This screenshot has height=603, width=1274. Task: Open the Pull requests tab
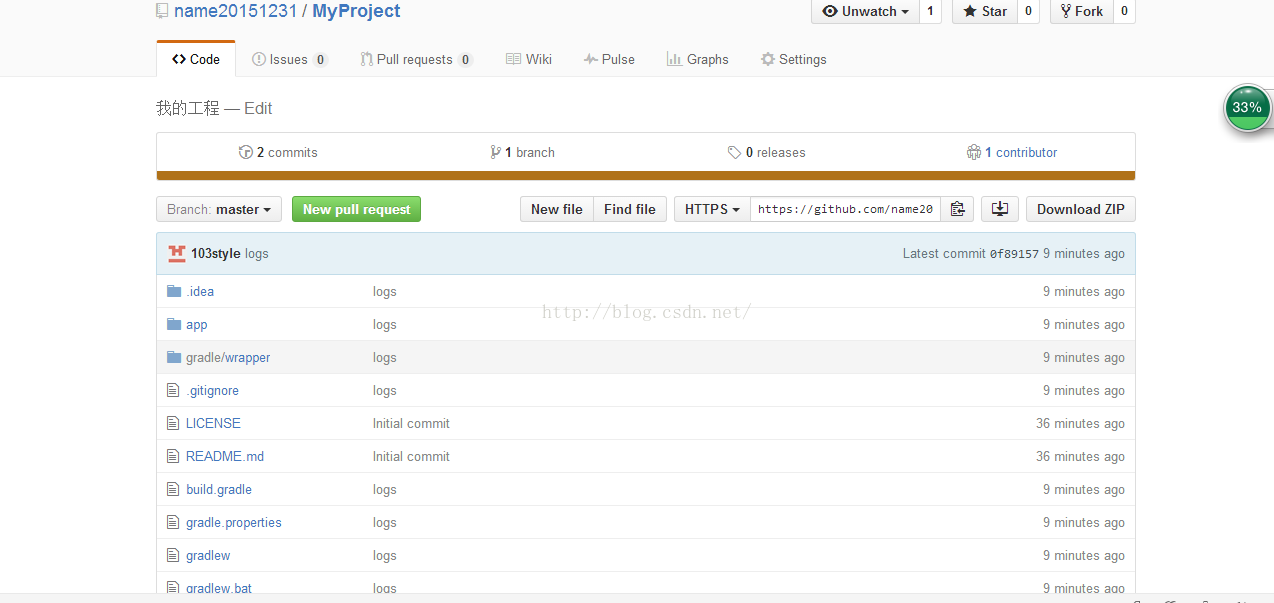click(416, 59)
